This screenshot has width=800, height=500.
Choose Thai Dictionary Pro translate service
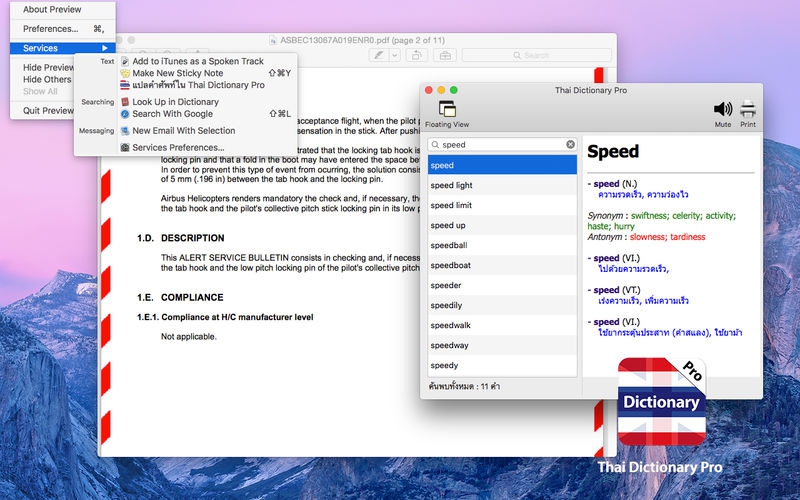point(198,85)
